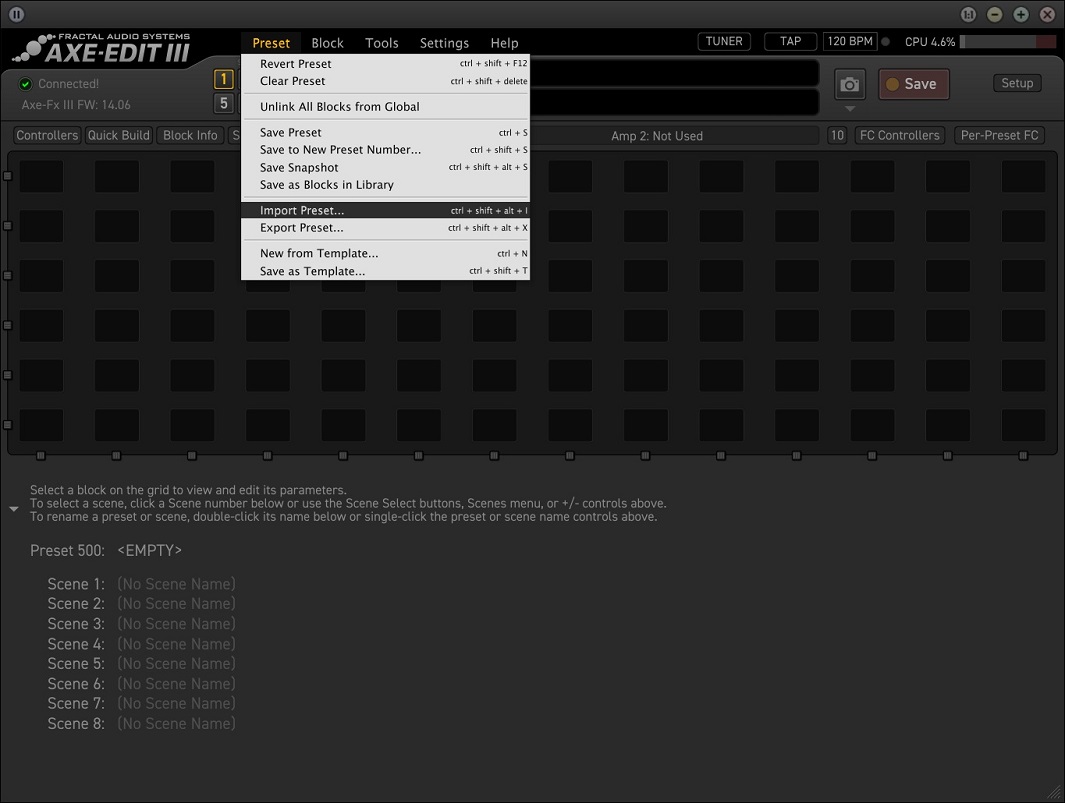Screen dimensions: 1065x803
Task: Toggle the first row connector handle on grid
Action: [8, 176]
